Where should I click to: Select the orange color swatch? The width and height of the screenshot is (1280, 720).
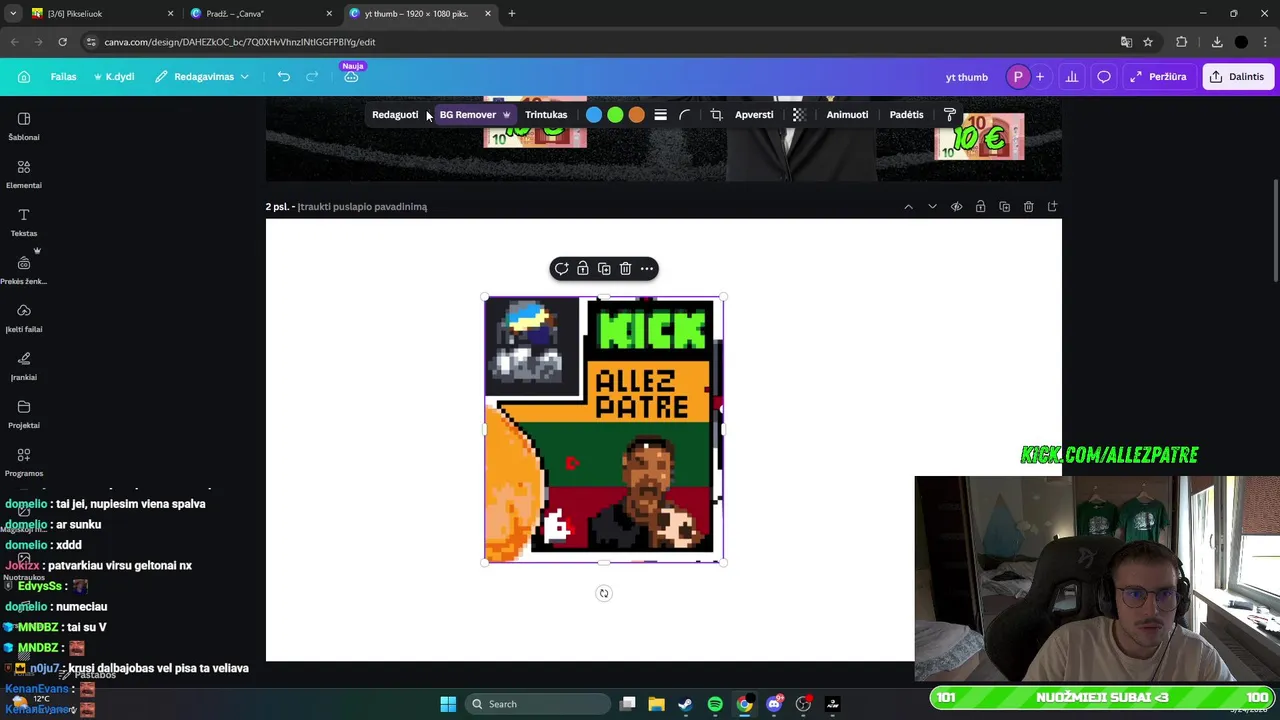(x=636, y=115)
